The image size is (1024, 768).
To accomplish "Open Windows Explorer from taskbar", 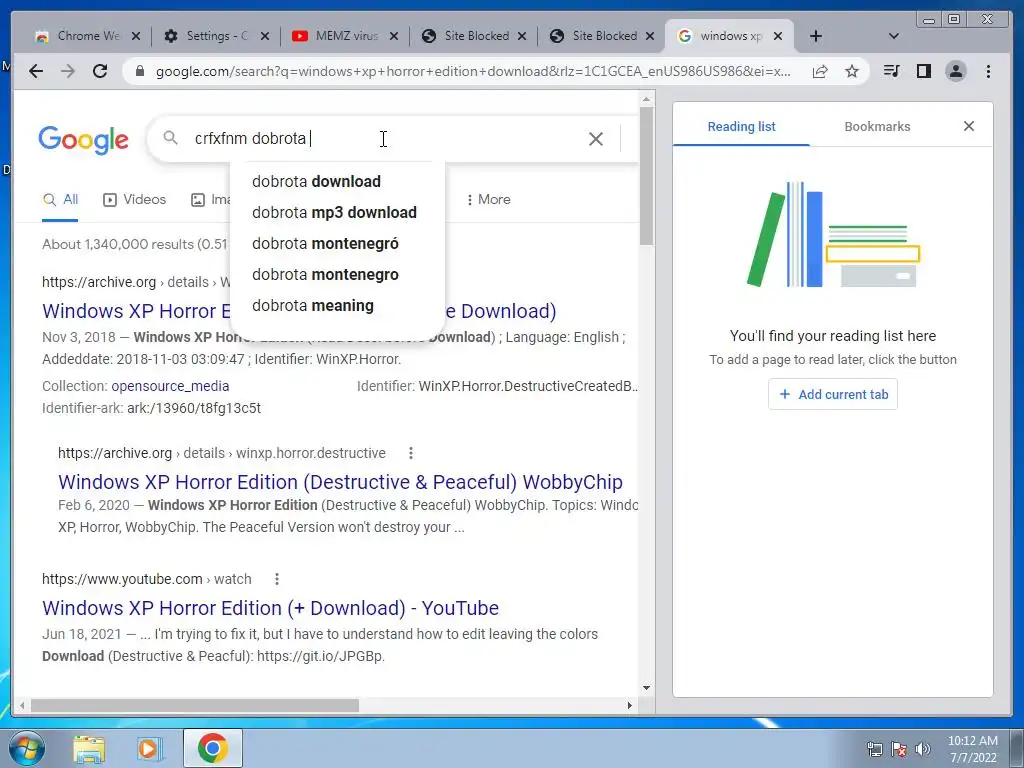I will [x=89, y=749].
